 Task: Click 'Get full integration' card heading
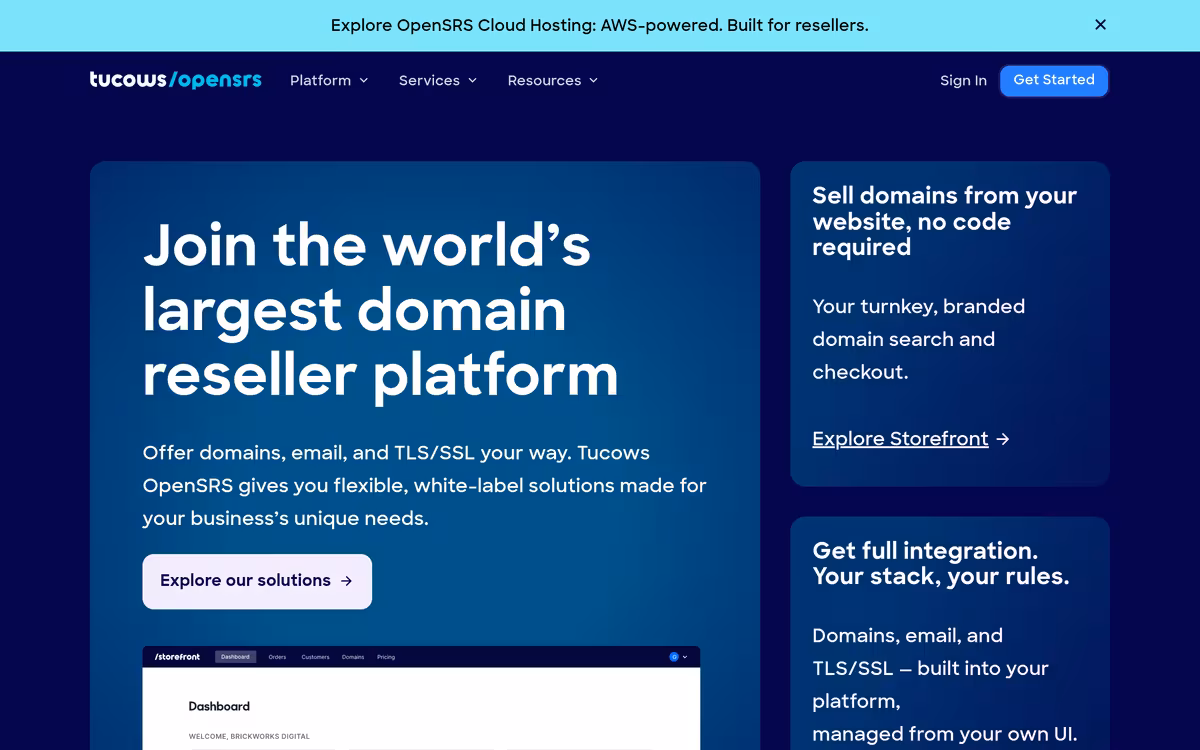[x=941, y=564]
